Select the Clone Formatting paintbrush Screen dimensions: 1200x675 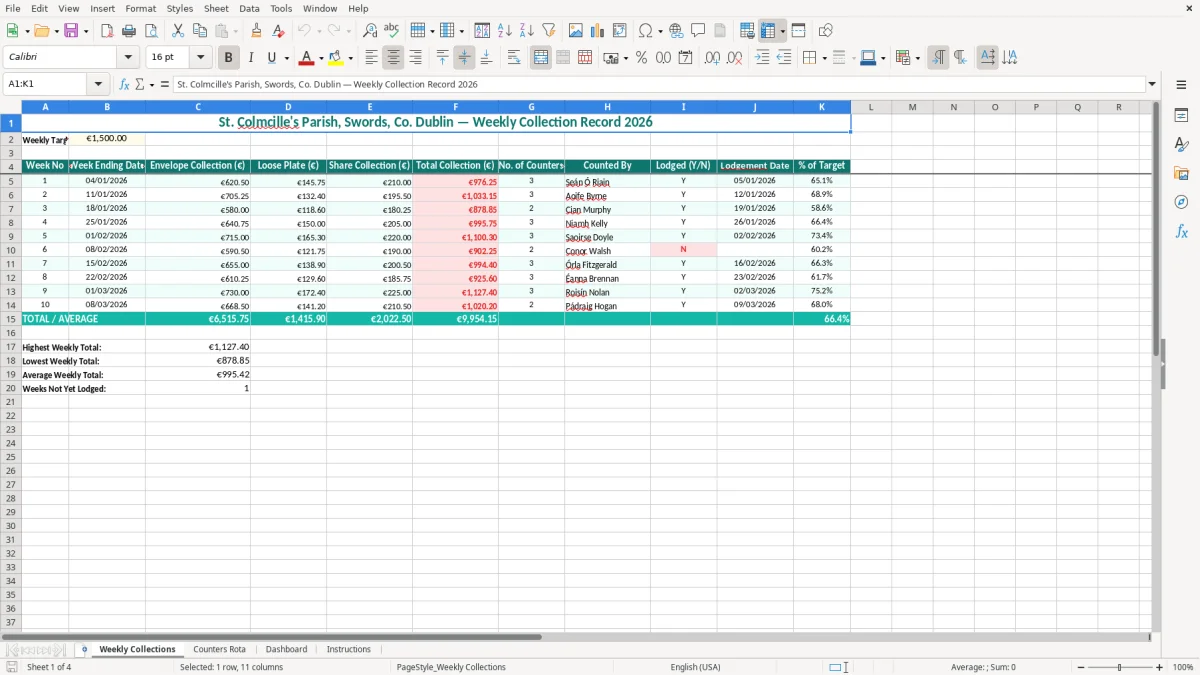[x=257, y=31]
